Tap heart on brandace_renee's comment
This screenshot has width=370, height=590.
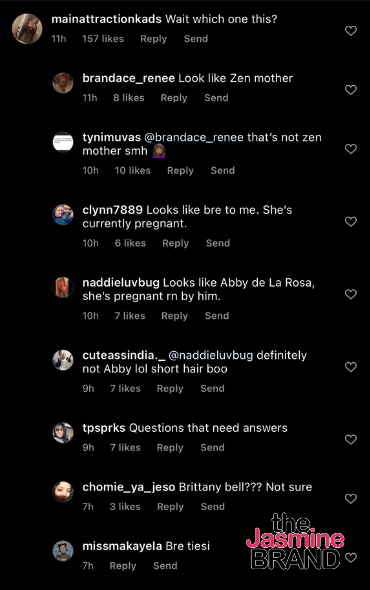pyautogui.click(x=351, y=90)
